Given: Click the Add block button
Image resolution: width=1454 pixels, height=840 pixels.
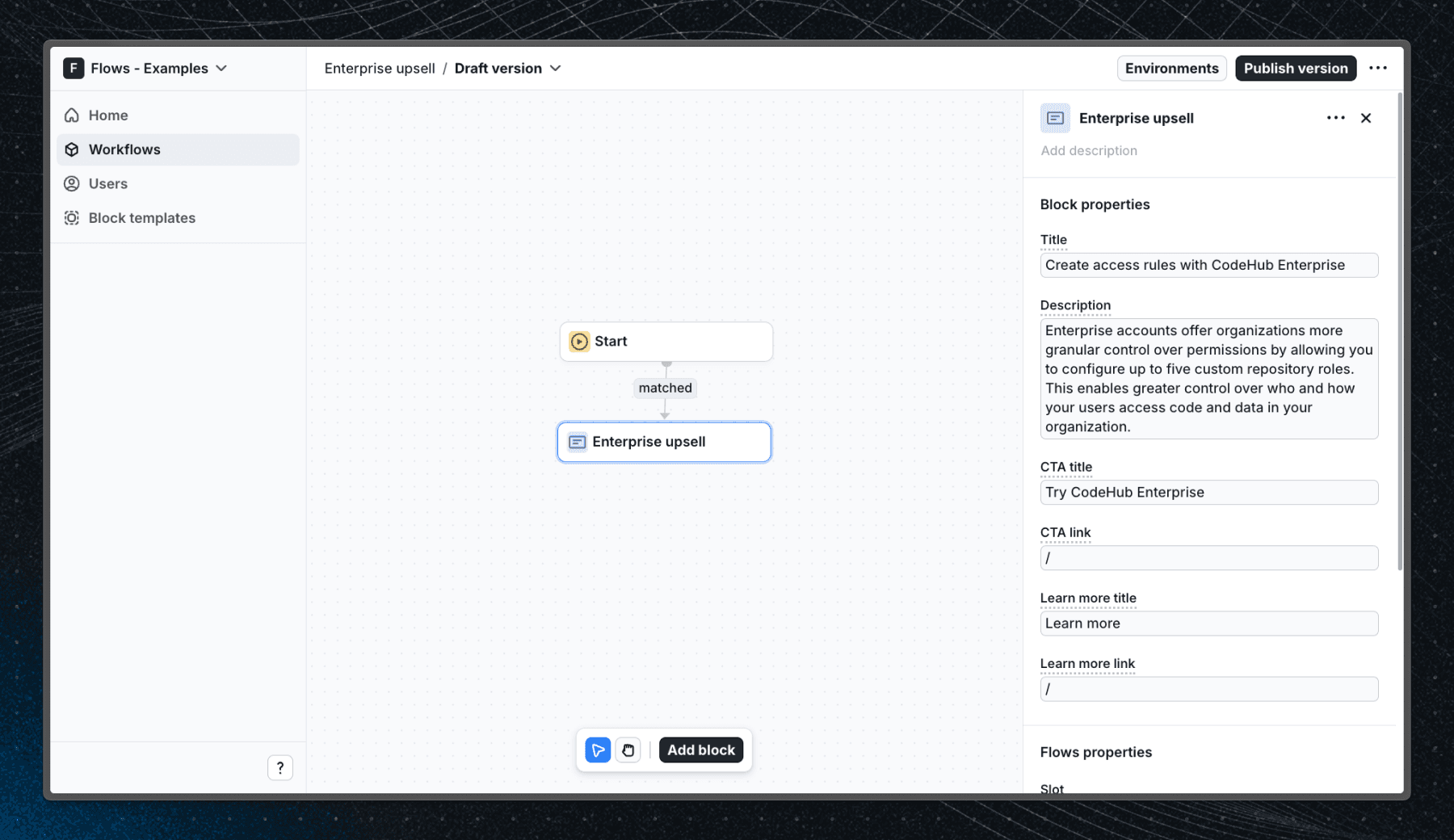Looking at the screenshot, I should (x=701, y=750).
